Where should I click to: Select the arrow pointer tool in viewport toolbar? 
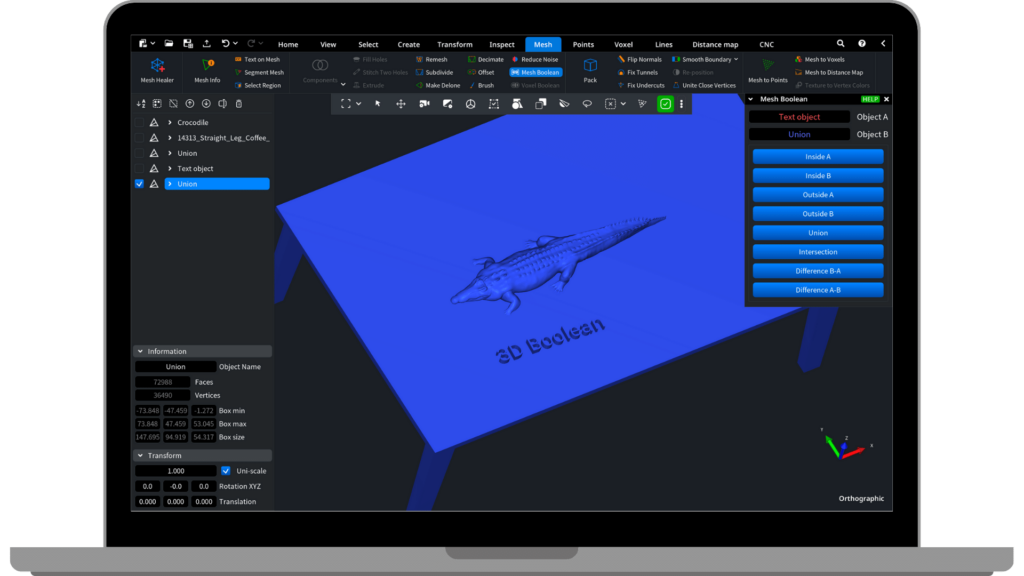(378, 103)
